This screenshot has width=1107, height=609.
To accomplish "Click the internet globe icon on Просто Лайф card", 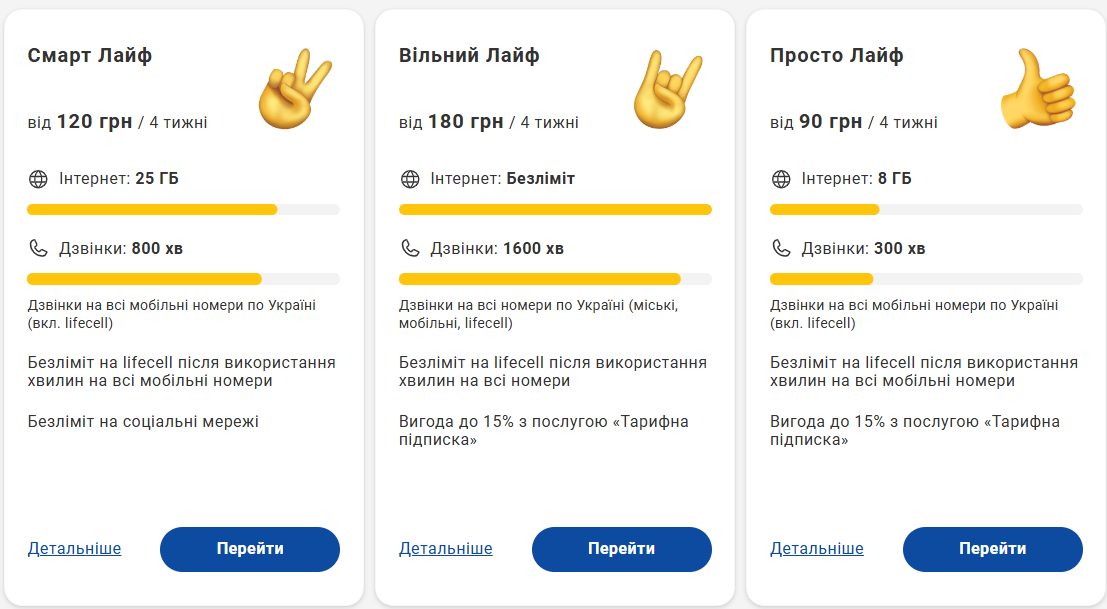I will click(779, 180).
